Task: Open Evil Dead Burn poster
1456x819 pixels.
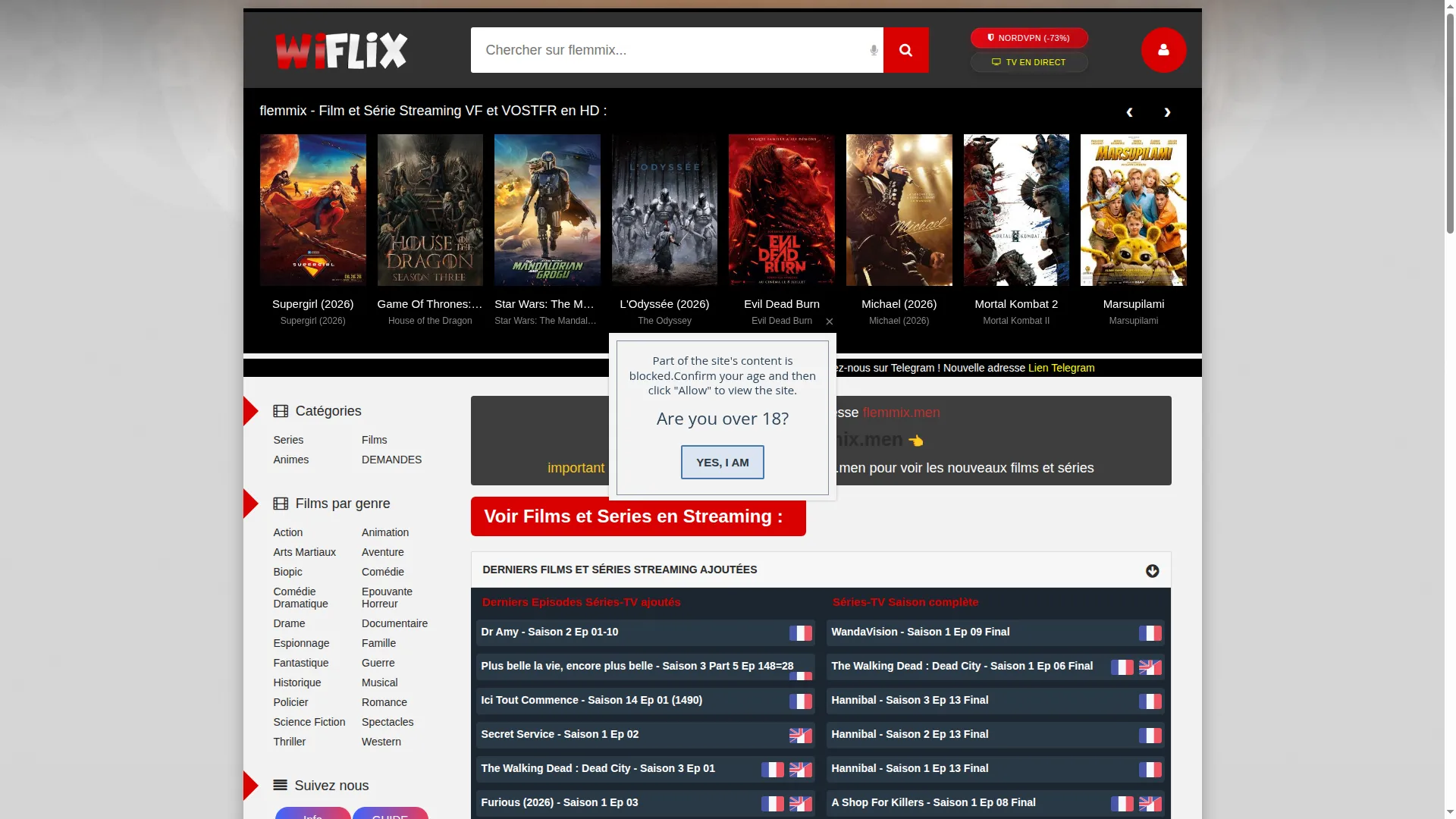Action: [781, 210]
